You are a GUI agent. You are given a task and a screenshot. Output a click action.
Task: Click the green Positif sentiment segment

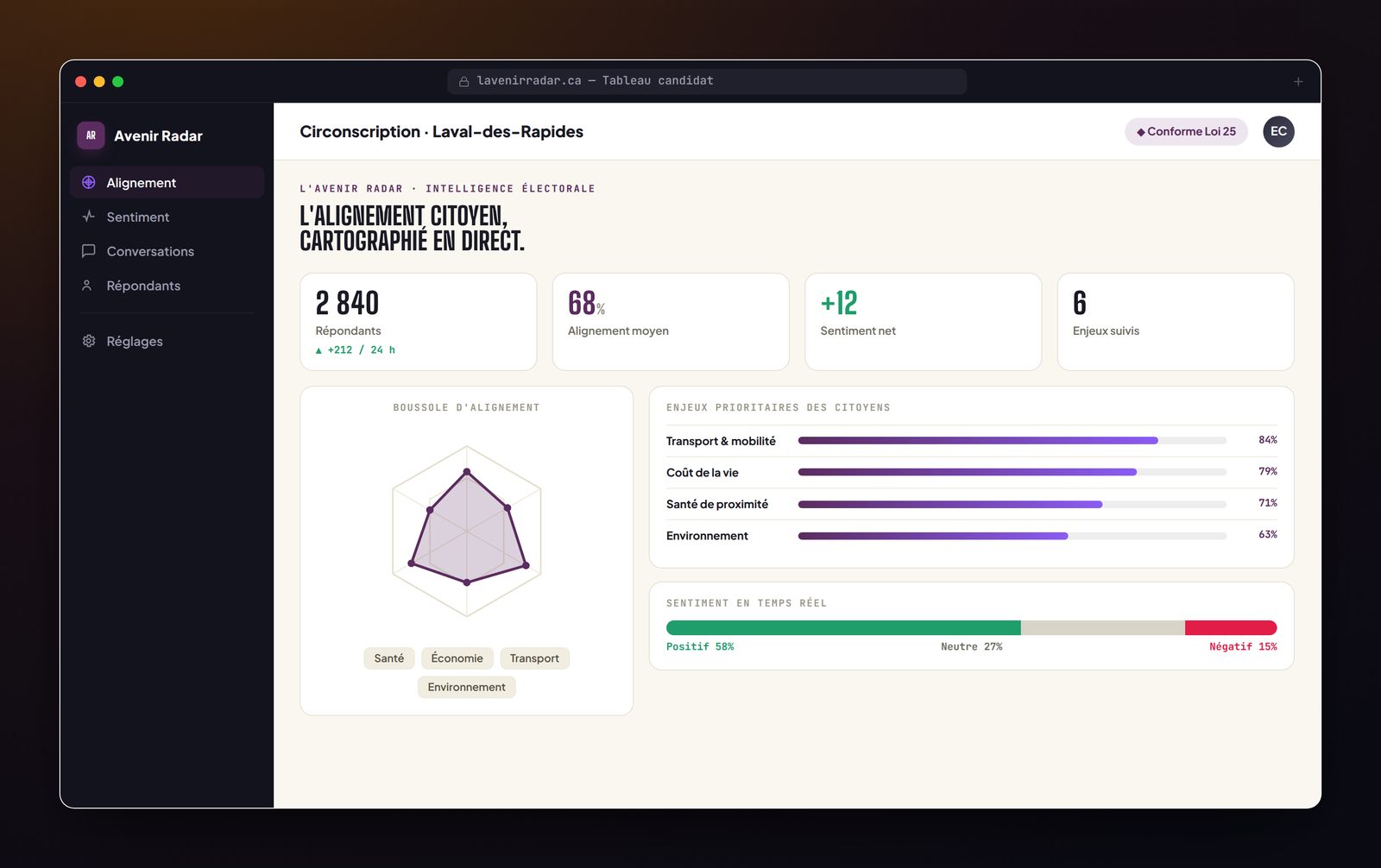click(843, 628)
